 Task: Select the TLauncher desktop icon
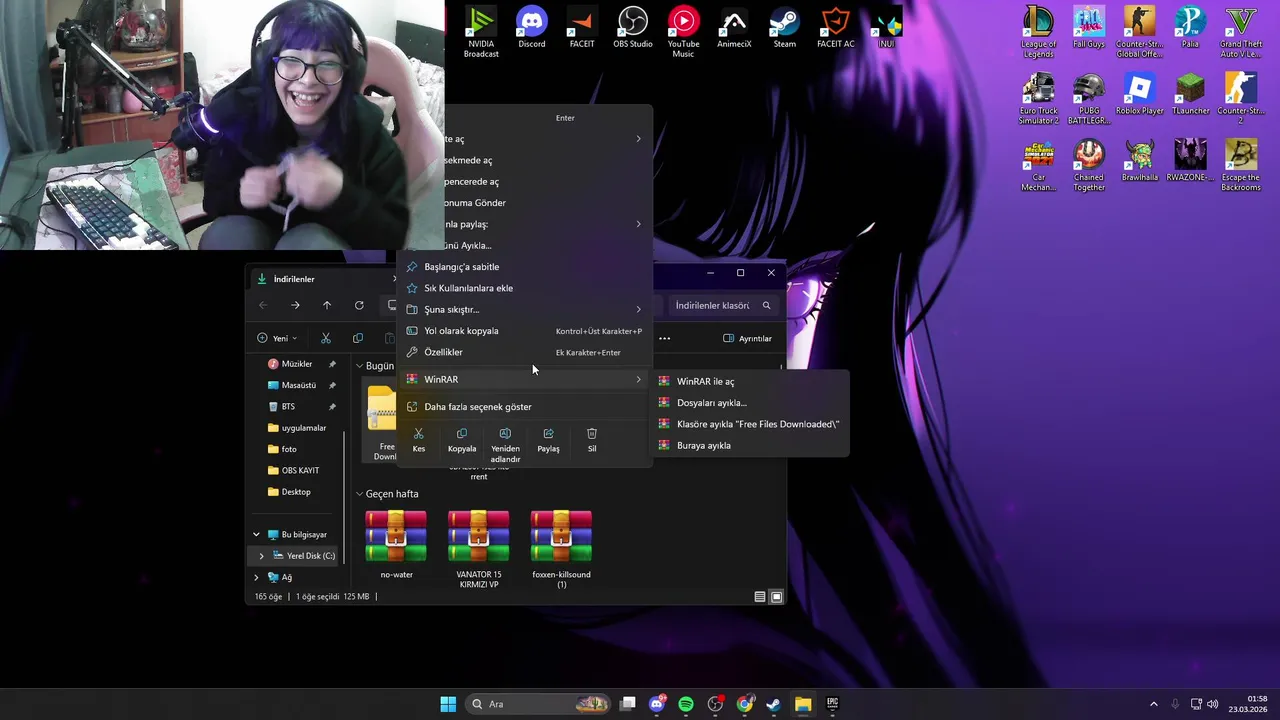point(1190,95)
